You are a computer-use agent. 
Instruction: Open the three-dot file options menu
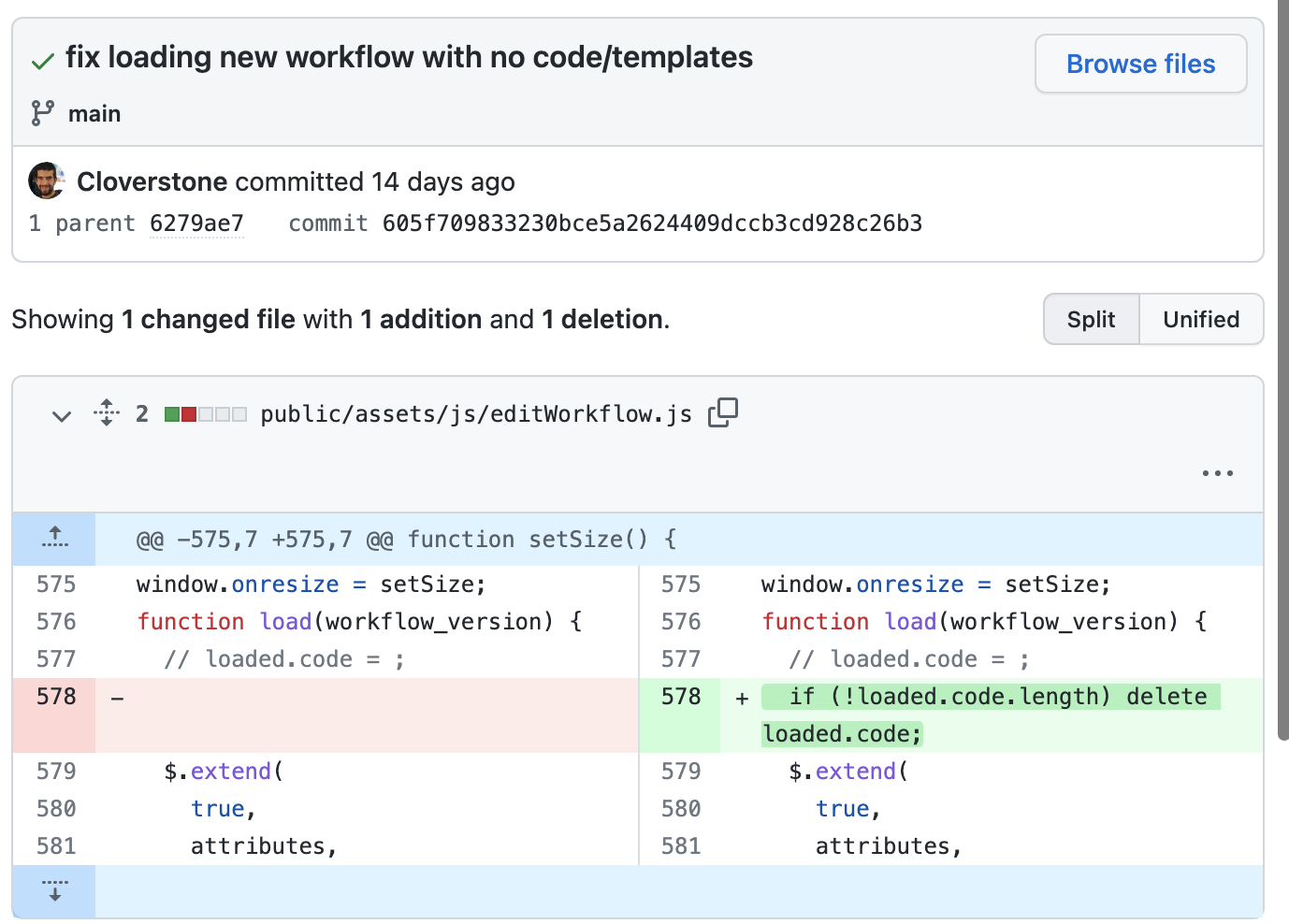1217,473
